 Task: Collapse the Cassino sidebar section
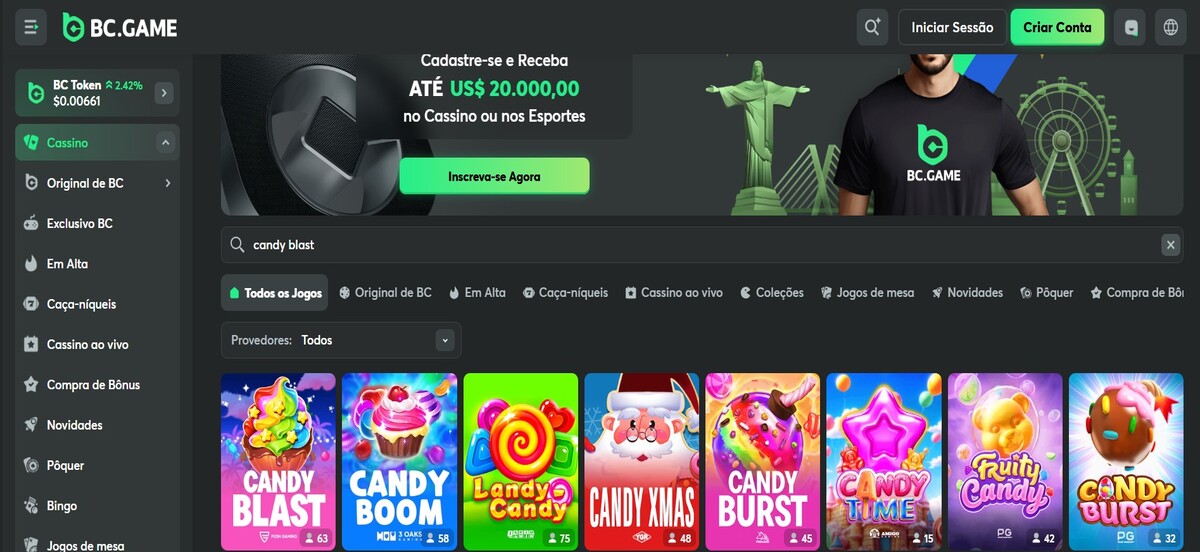(165, 143)
